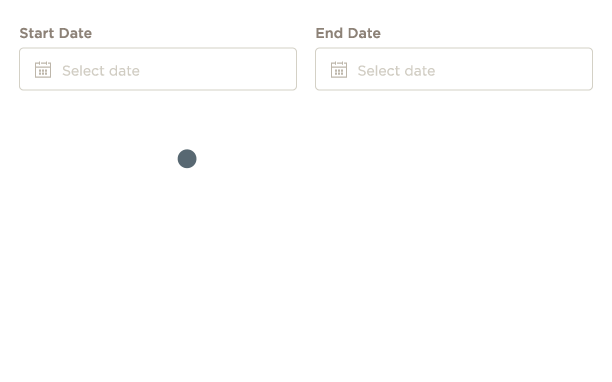Click the dark gray circular dot
The width and height of the screenshot is (612, 382).
coord(187,159)
